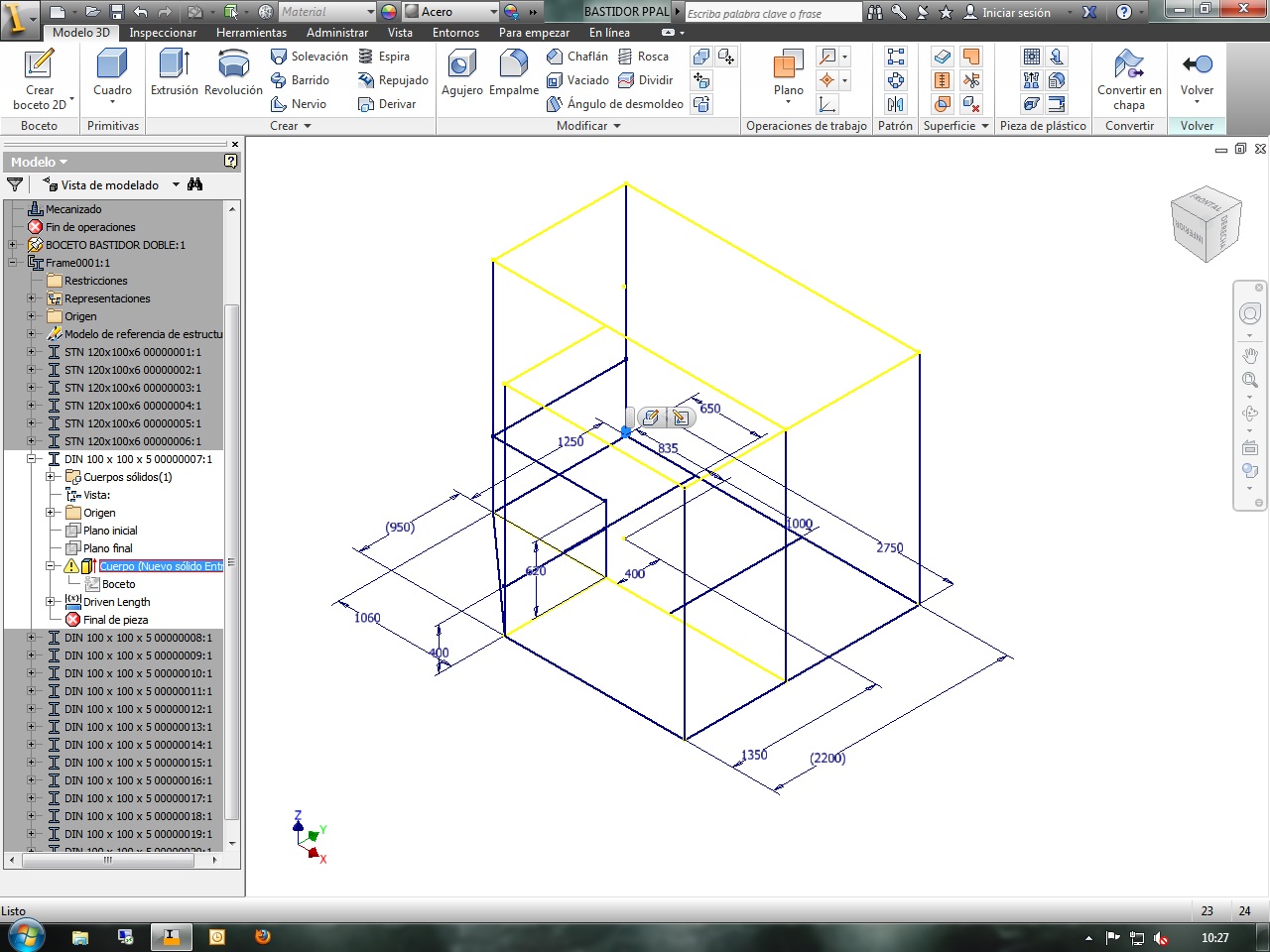Activate the Revolución tool
Screen dimensions: 1270x952
coord(233,73)
